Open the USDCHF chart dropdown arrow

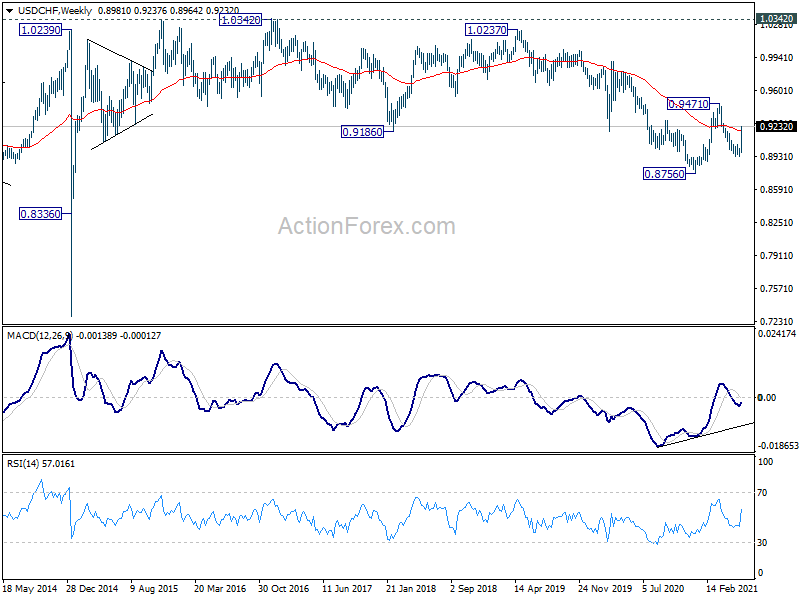click(10, 11)
